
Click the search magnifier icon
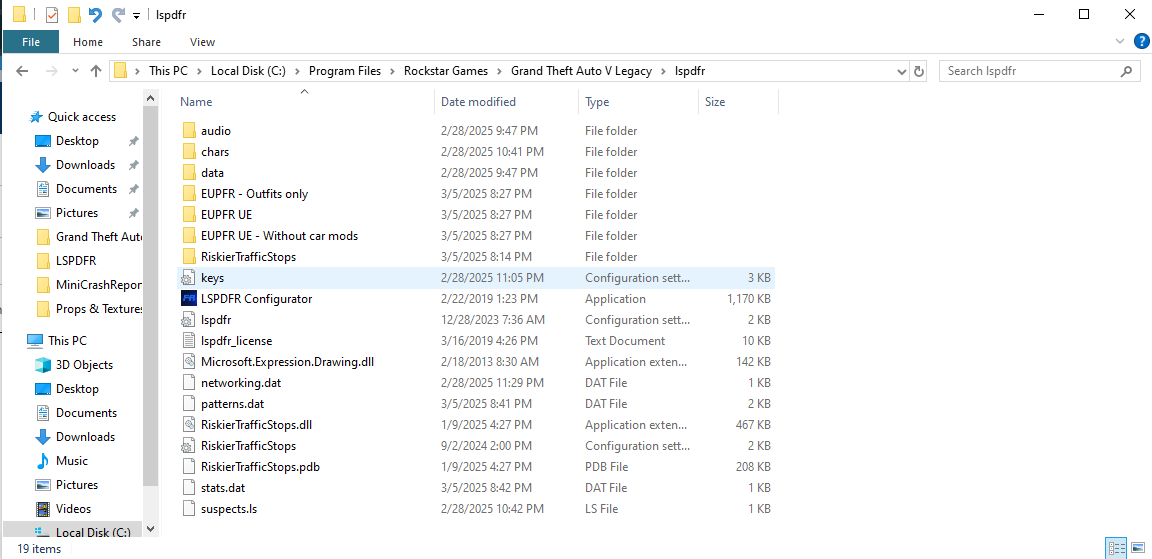click(x=1126, y=71)
